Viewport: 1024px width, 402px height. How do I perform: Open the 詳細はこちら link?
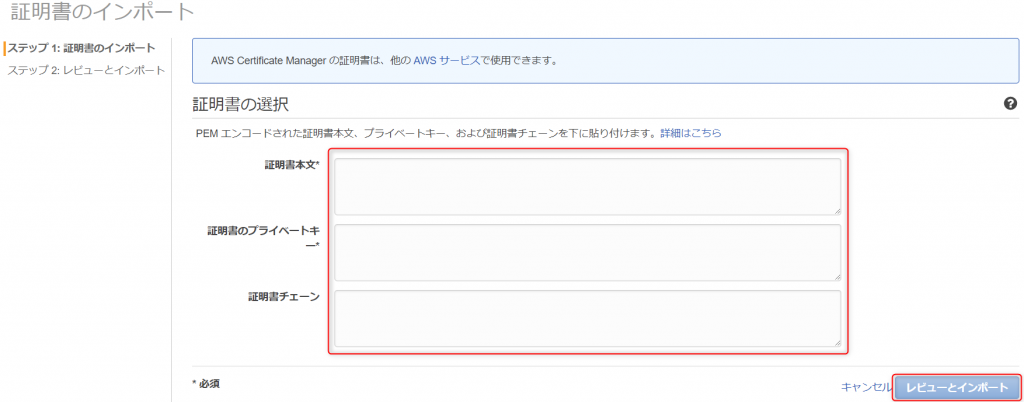click(691, 132)
